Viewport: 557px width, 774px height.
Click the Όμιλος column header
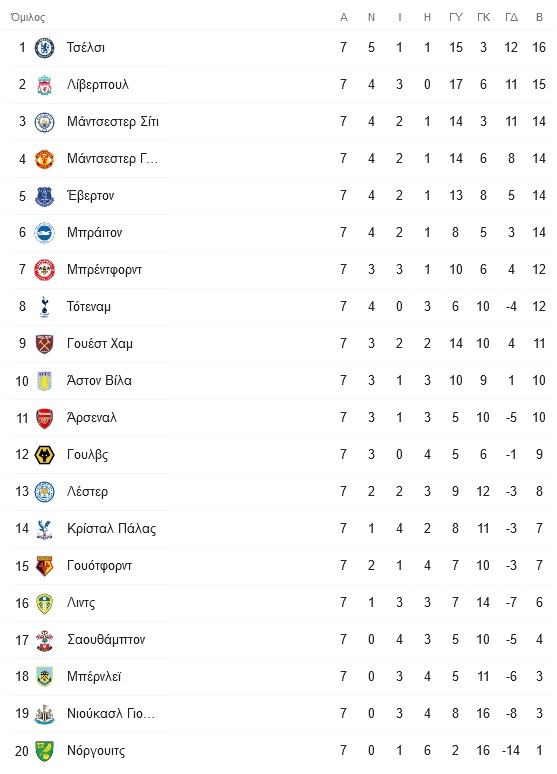(28, 17)
